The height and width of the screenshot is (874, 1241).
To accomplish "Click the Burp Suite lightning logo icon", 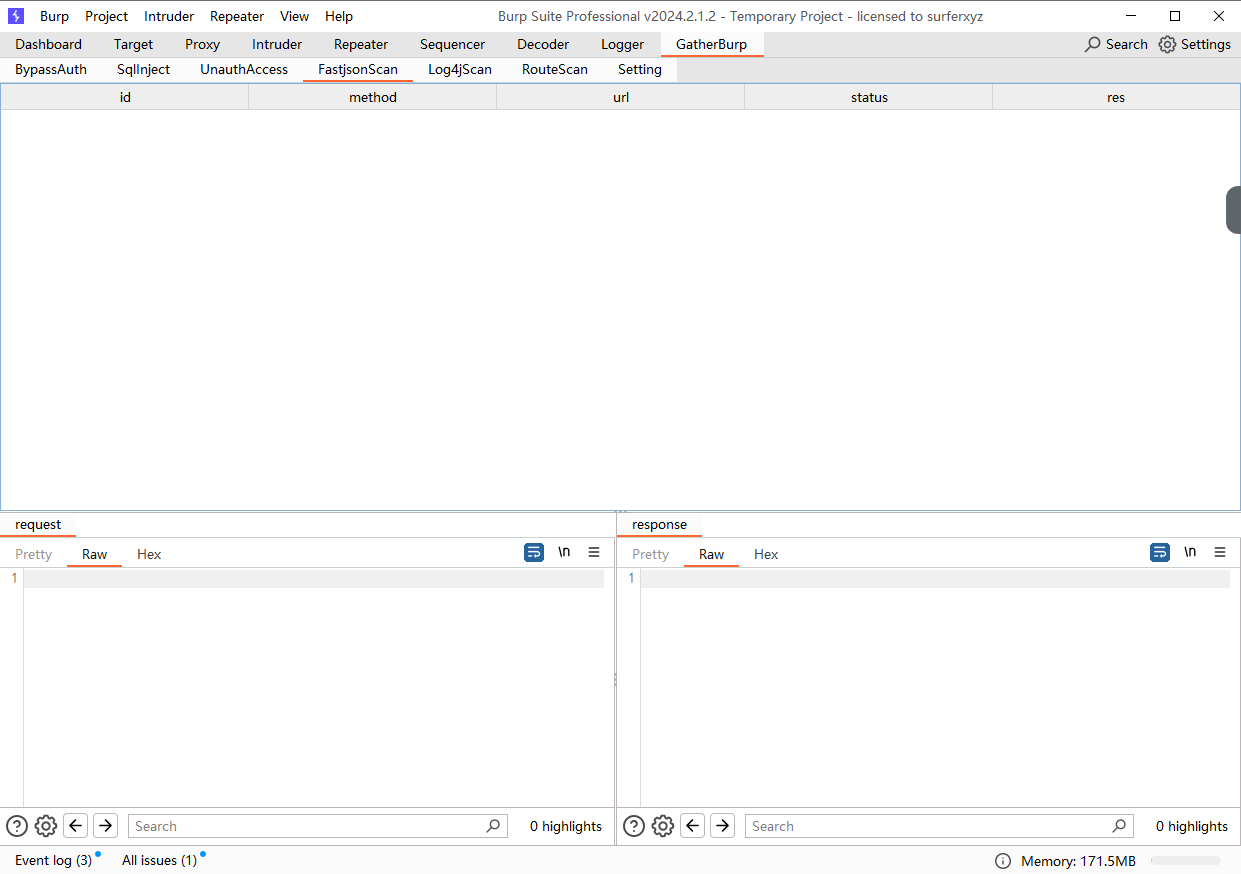I will (x=16, y=16).
